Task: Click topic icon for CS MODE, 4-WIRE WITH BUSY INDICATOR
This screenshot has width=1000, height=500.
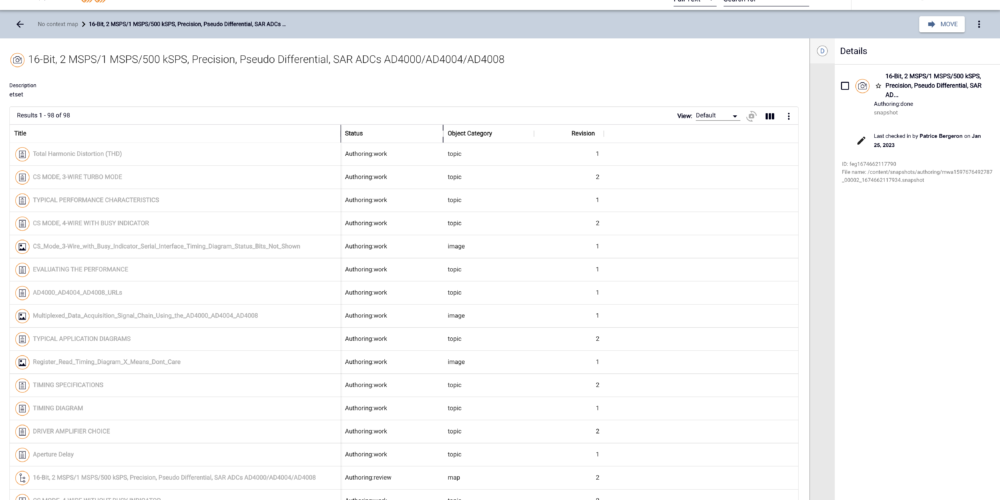Action: click(x=22, y=223)
